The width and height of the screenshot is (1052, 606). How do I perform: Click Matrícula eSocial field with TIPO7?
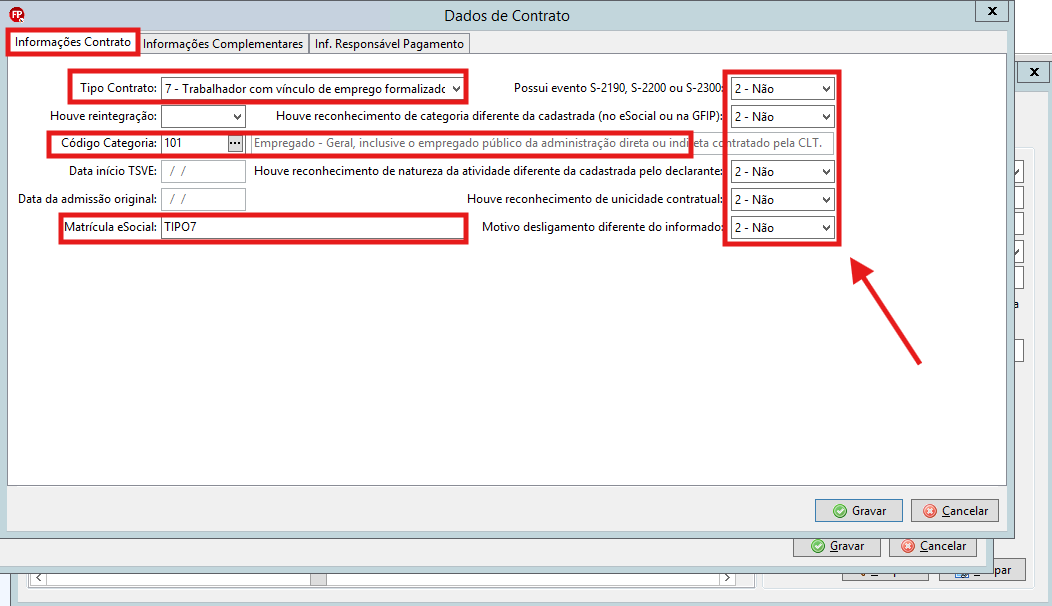[313, 227]
